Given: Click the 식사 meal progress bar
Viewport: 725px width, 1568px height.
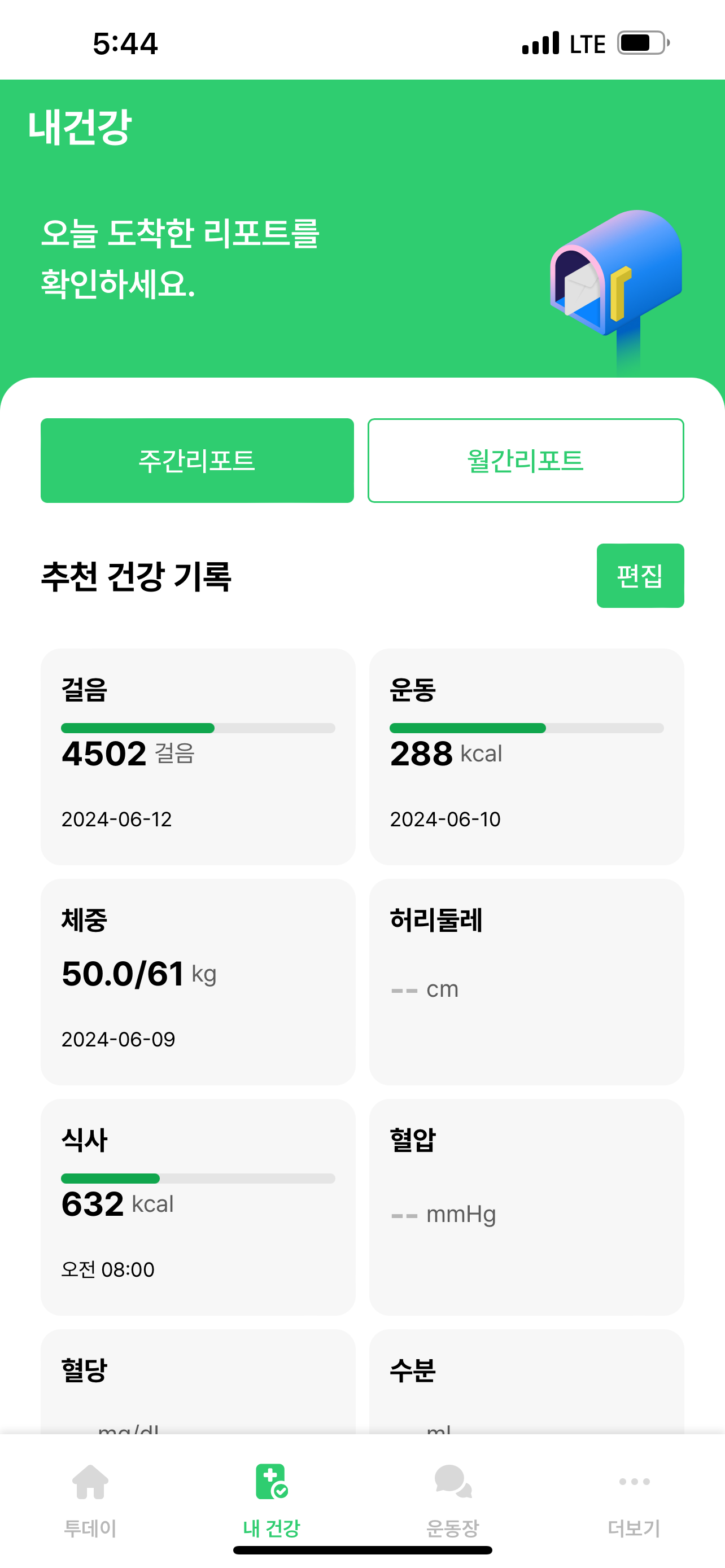Looking at the screenshot, I should click(x=198, y=1179).
